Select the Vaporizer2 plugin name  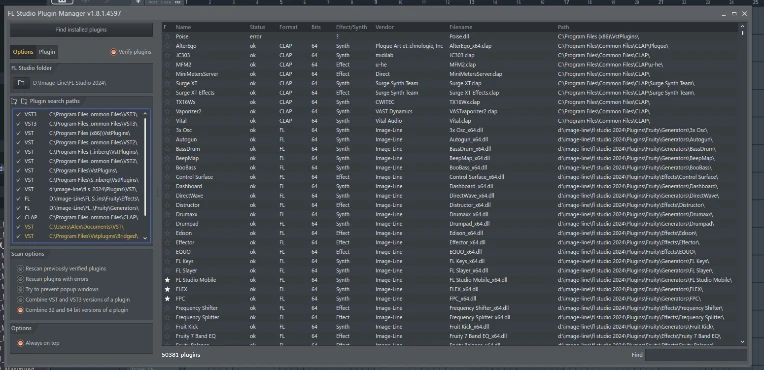click(189, 111)
